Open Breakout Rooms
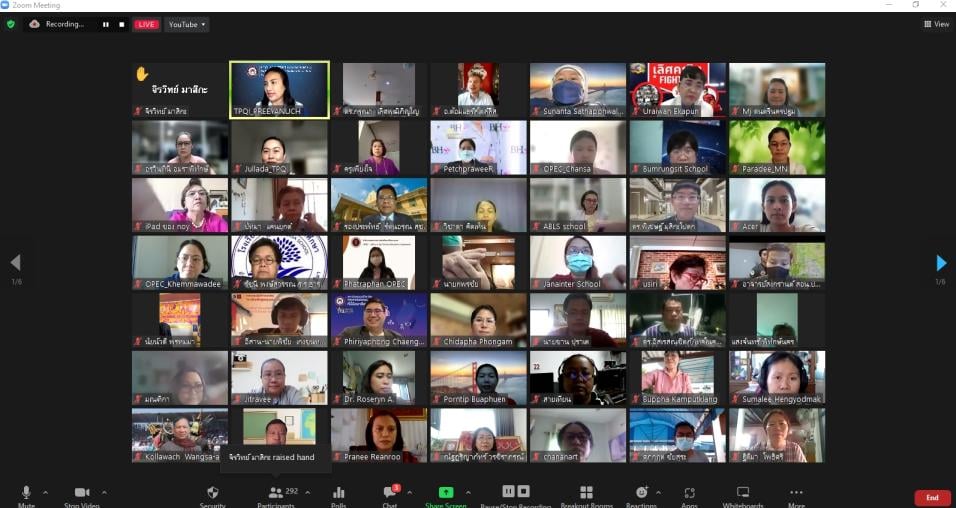Screen dimensions: 956x508 587,496
